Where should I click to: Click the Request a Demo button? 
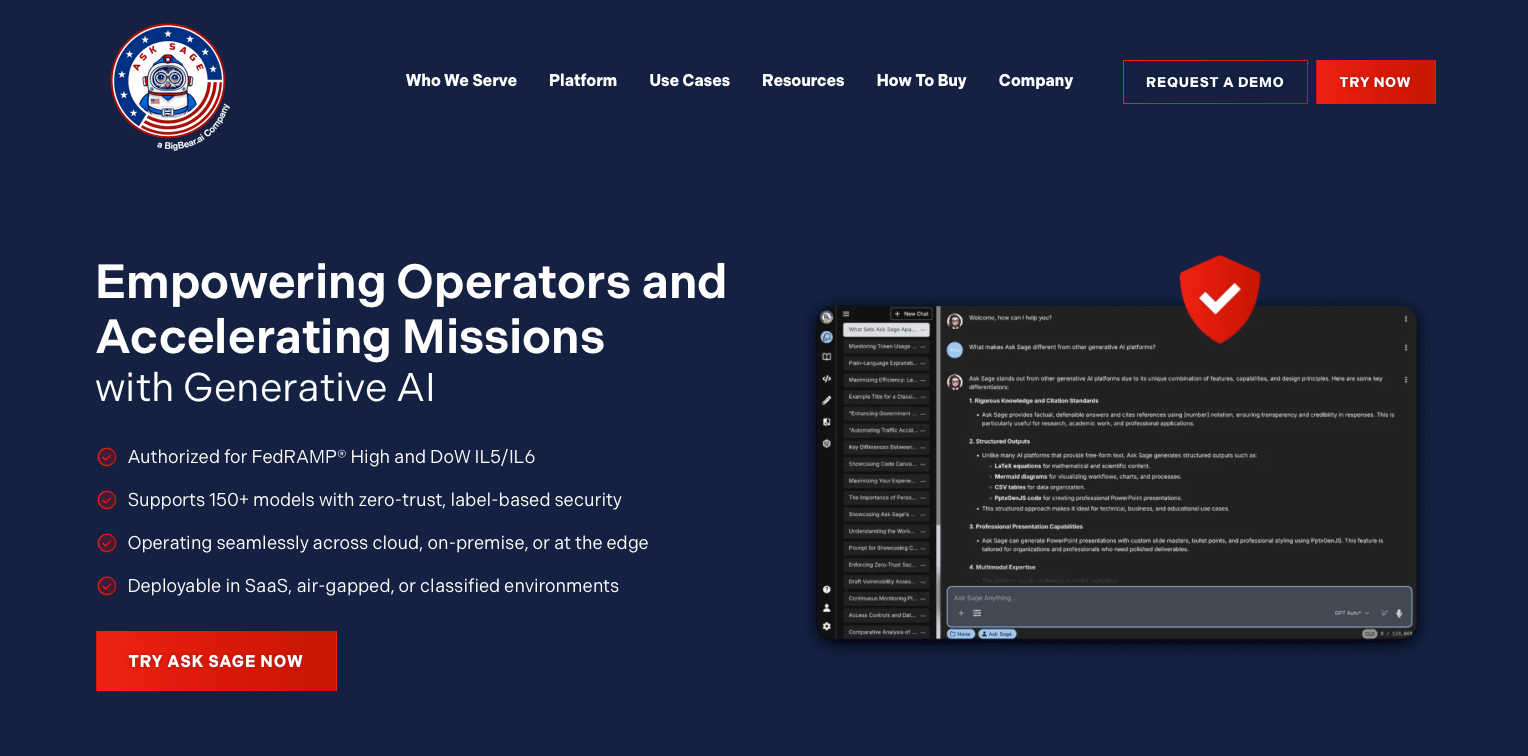(1215, 82)
